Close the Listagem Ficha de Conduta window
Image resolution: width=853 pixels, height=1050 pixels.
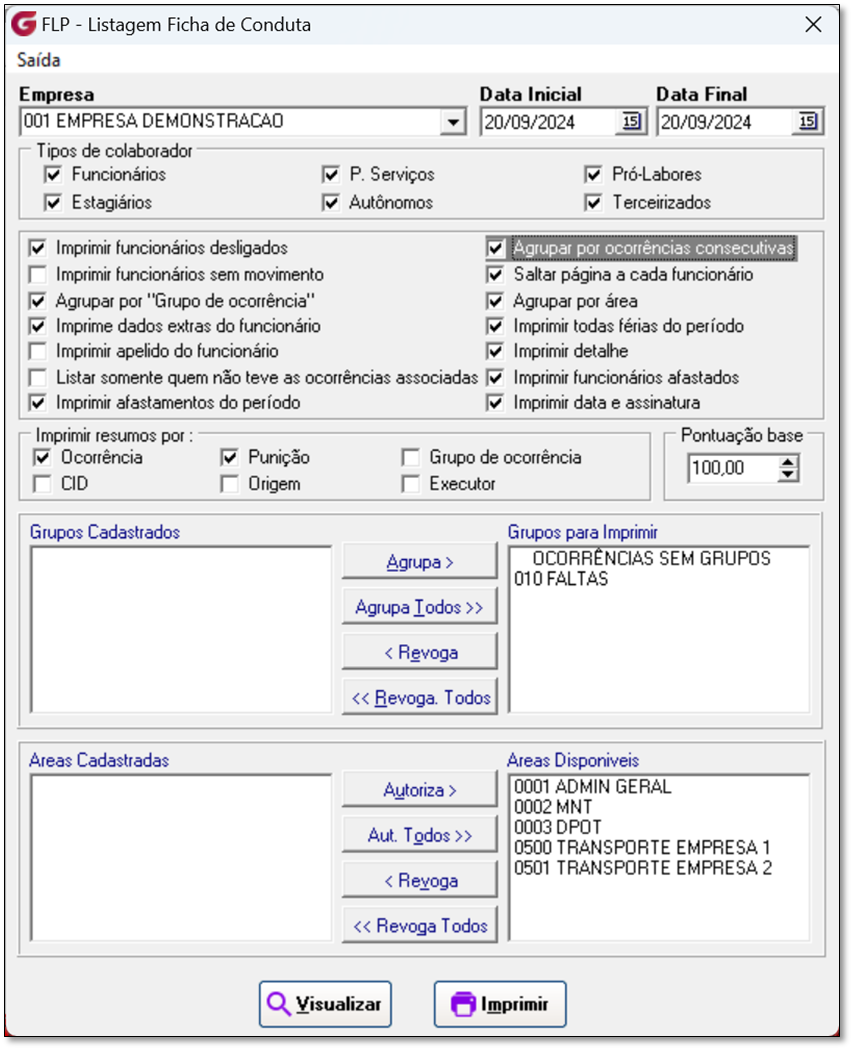(x=813, y=25)
